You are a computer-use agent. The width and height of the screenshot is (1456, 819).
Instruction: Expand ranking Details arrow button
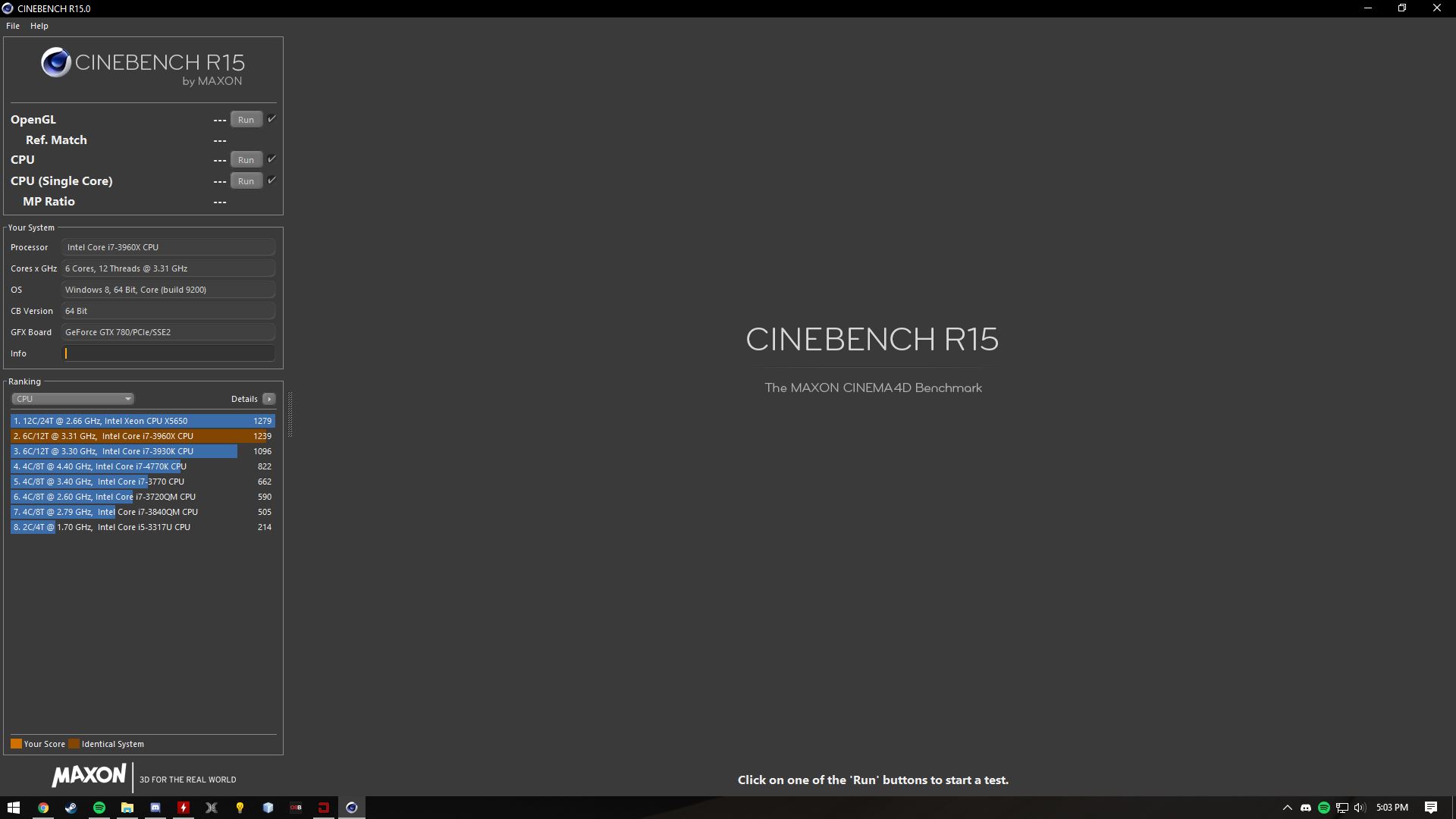click(x=269, y=399)
